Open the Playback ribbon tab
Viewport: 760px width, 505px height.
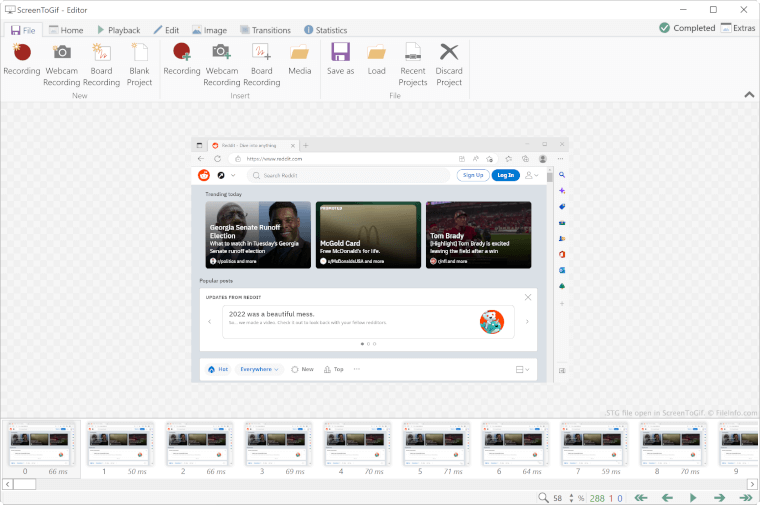117,30
